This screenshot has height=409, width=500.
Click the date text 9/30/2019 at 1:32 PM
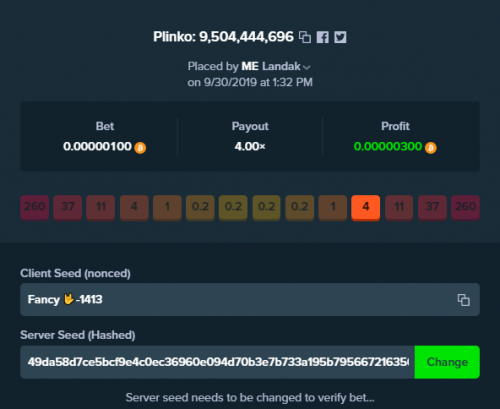[x=258, y=82]
